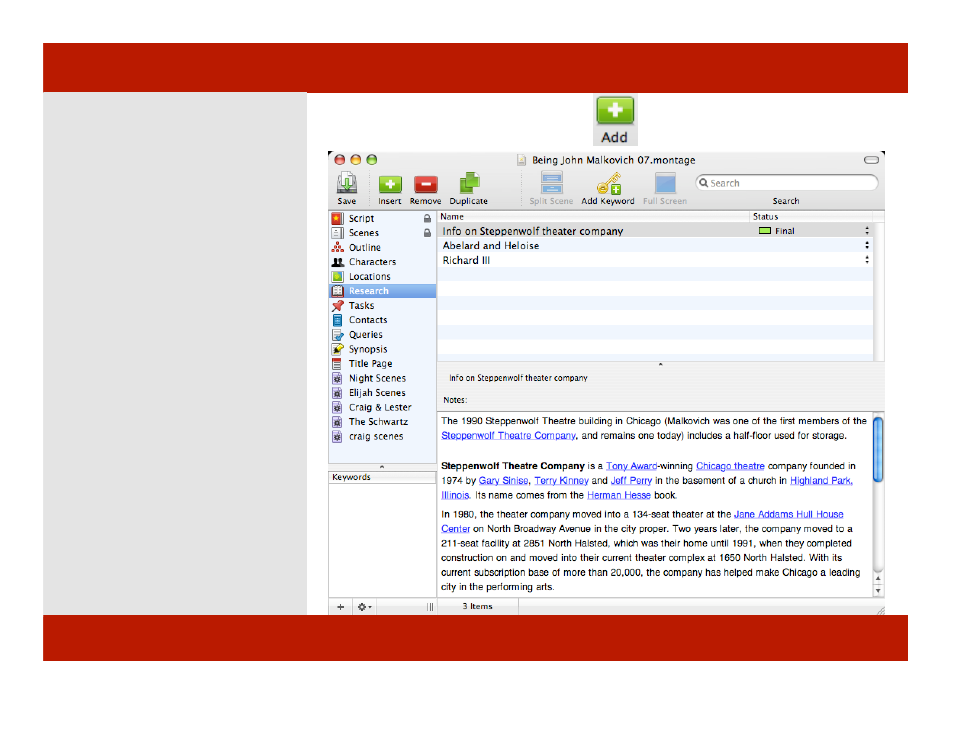This screenshot has height=737, width=954.
Task: Collapse the Keywords panel using the arrow handle
Action: coord(382,467)
